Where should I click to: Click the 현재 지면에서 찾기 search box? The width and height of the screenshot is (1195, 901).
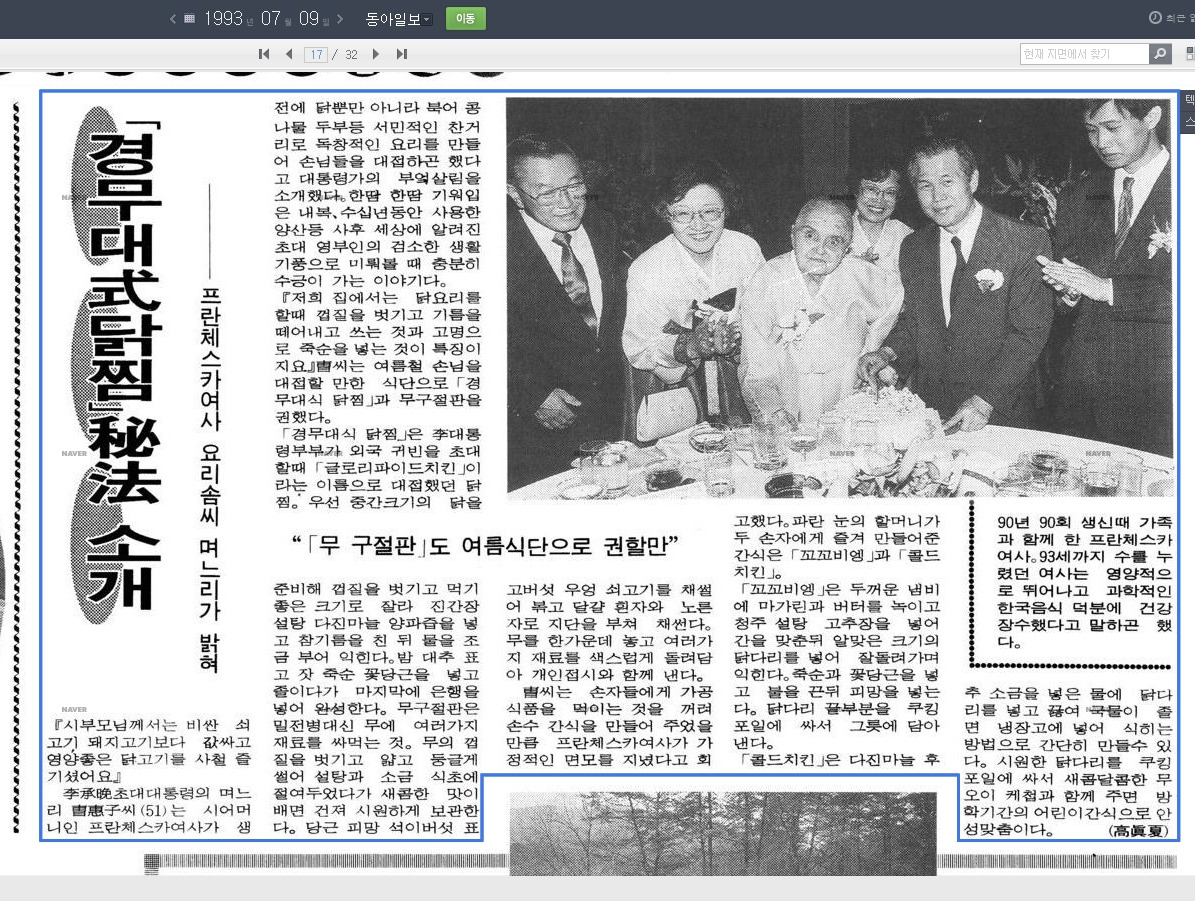pyautogui.click(x=1084, y=53)
